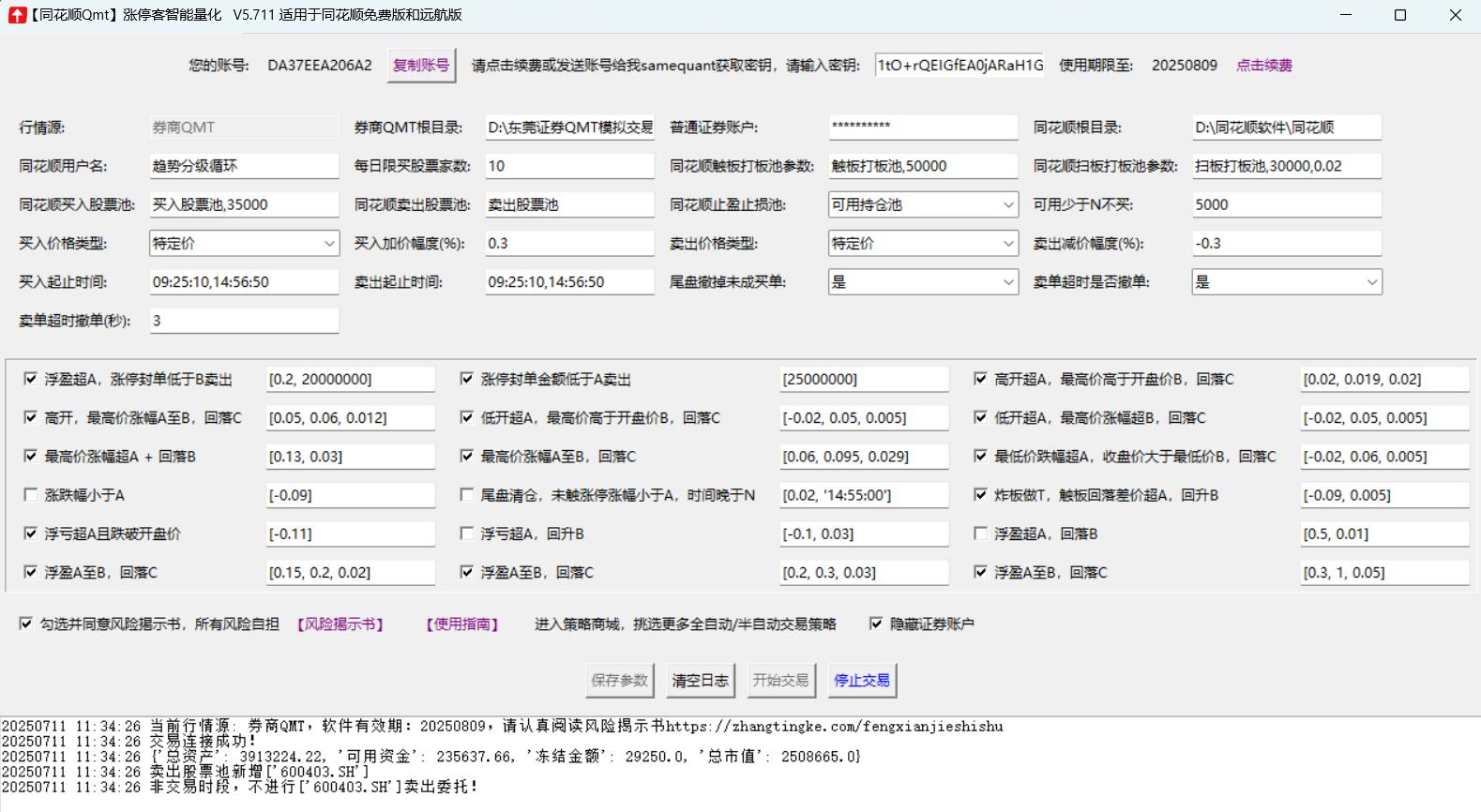
Task: Click the 密钥 input field
Action: 960,66
